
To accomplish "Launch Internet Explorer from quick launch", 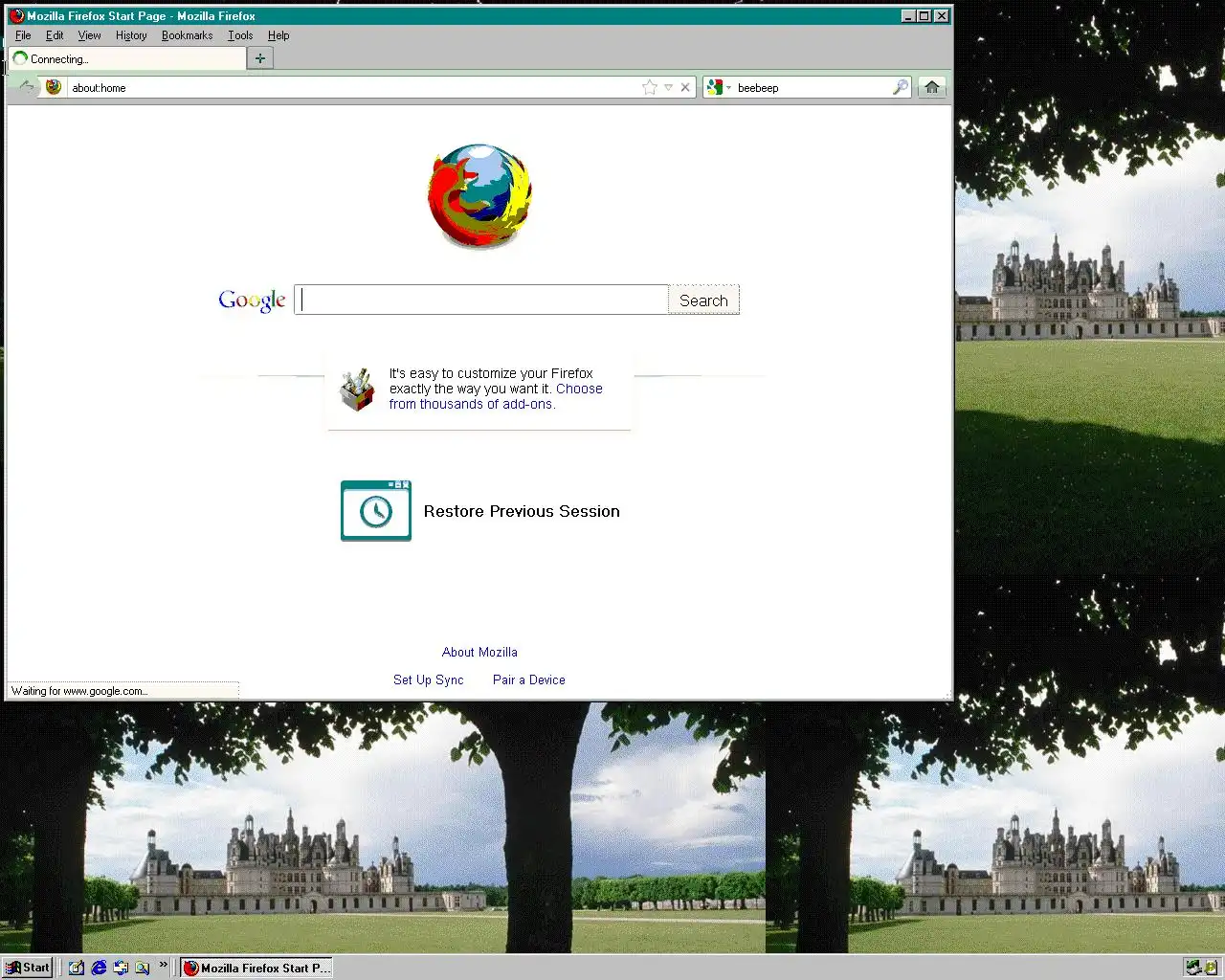I will click(99, 968).
